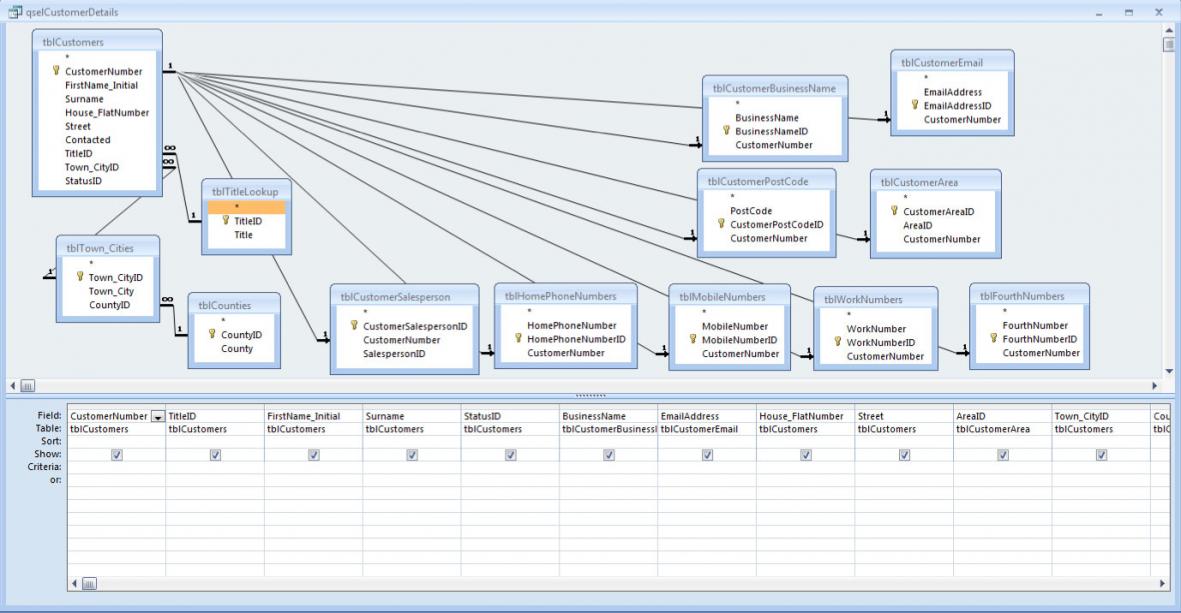
Task: Select StatusID field in tblCustomers list
Action: tap(83, 181)
